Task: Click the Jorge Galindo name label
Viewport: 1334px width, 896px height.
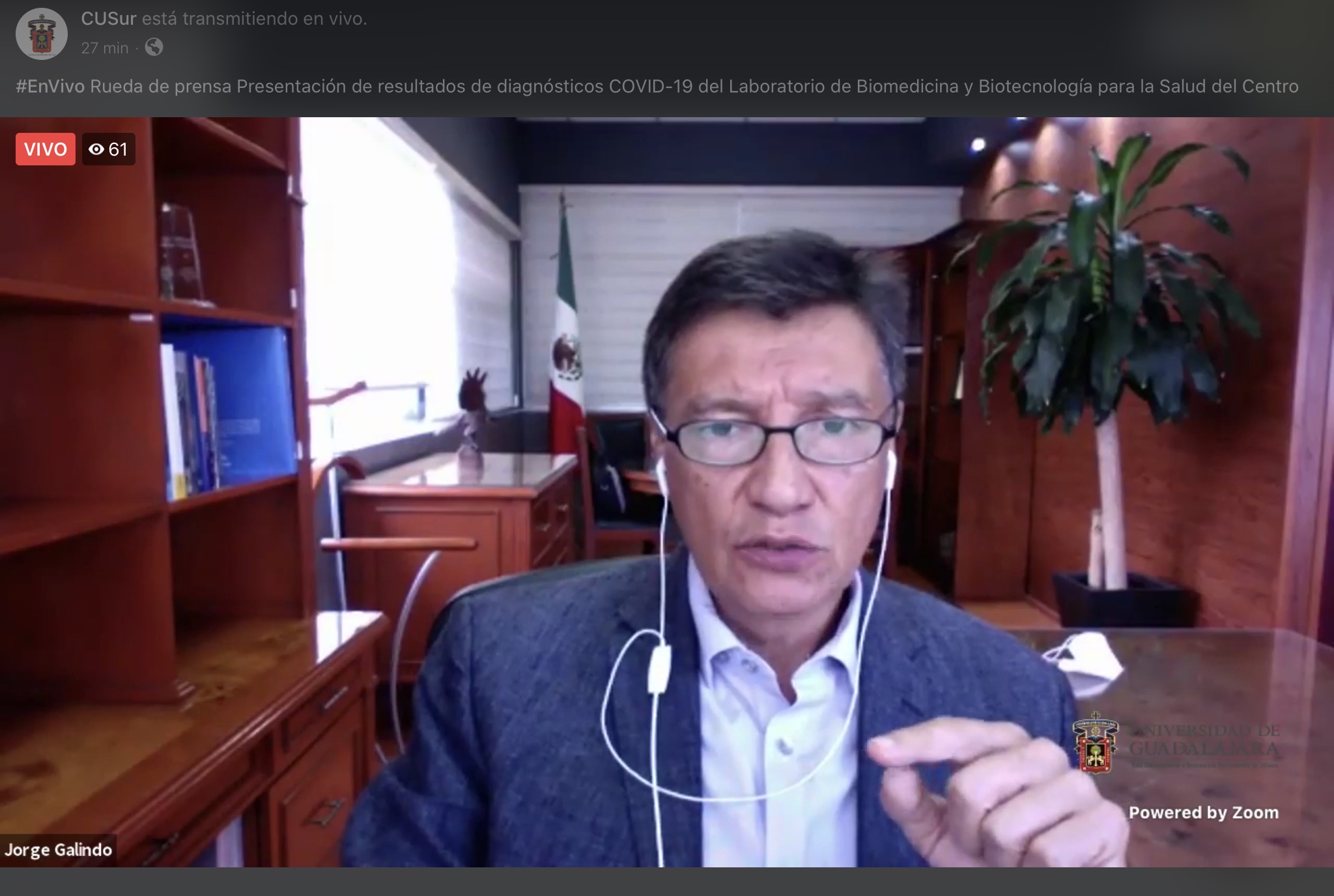Action: (x=59, y=850)
